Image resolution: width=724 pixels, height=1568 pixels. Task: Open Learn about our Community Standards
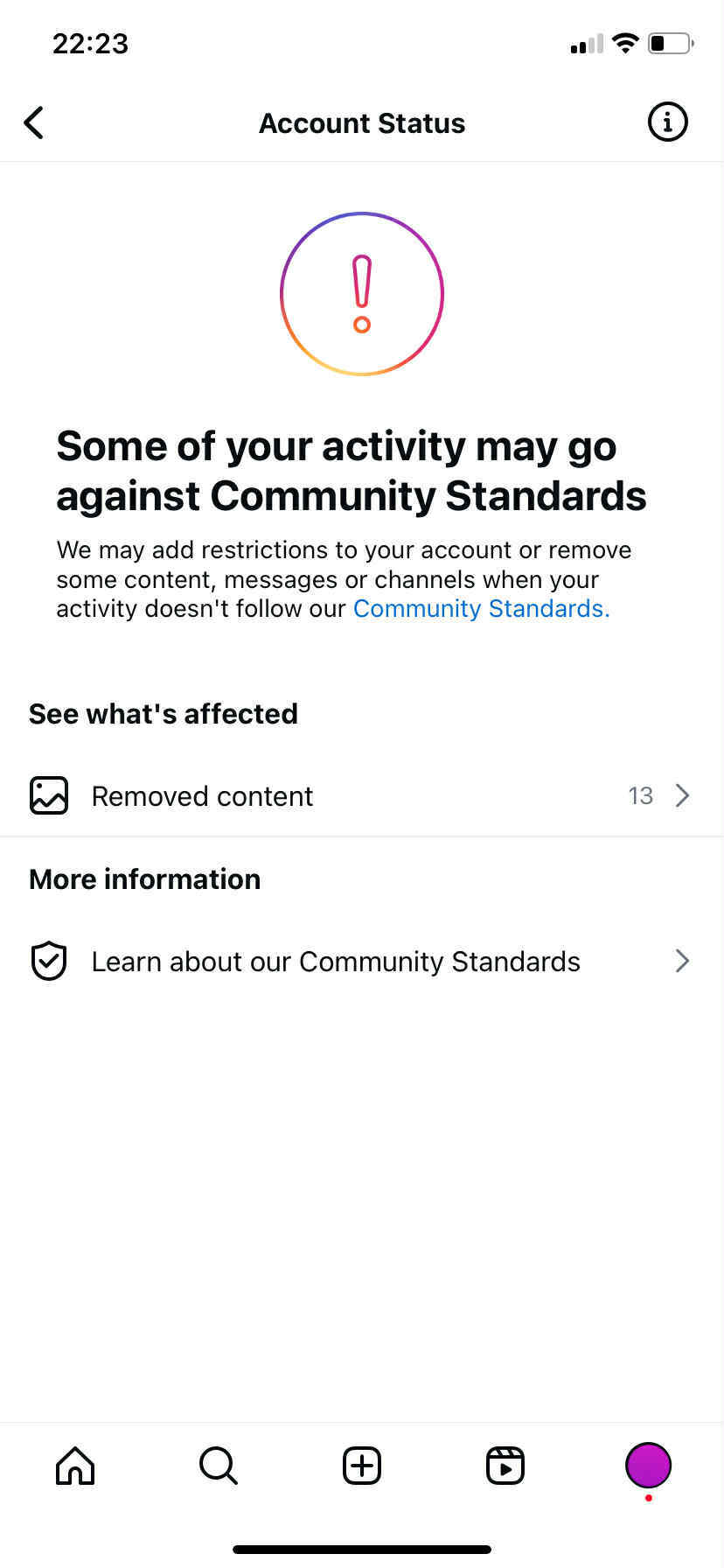click(336, 962)
